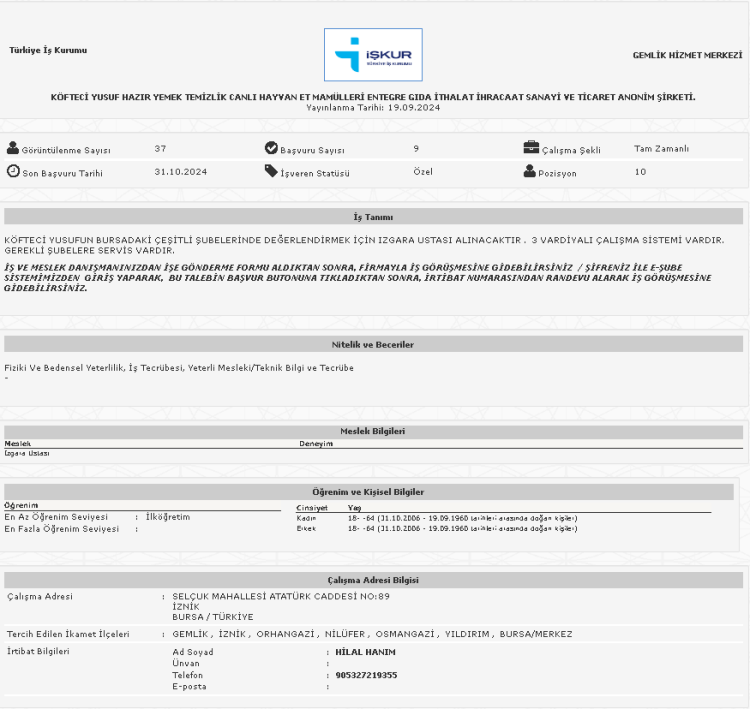Click the İş Tanımı section header
The image size is (750, 709).
click(373, 217)
